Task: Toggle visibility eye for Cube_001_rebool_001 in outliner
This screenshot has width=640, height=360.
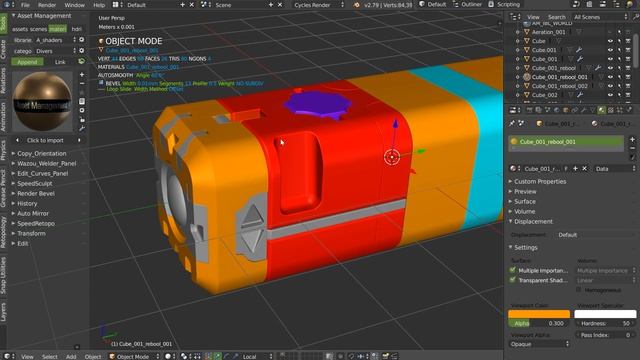Action: (610, 77)
